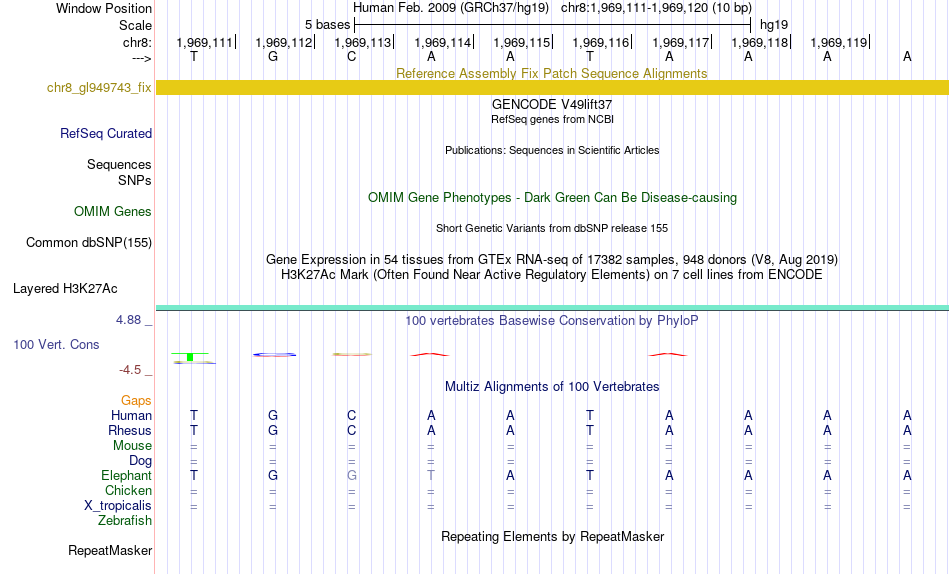Click the 5 bases scale bar label
950x574 pixels.
(327, 25)
